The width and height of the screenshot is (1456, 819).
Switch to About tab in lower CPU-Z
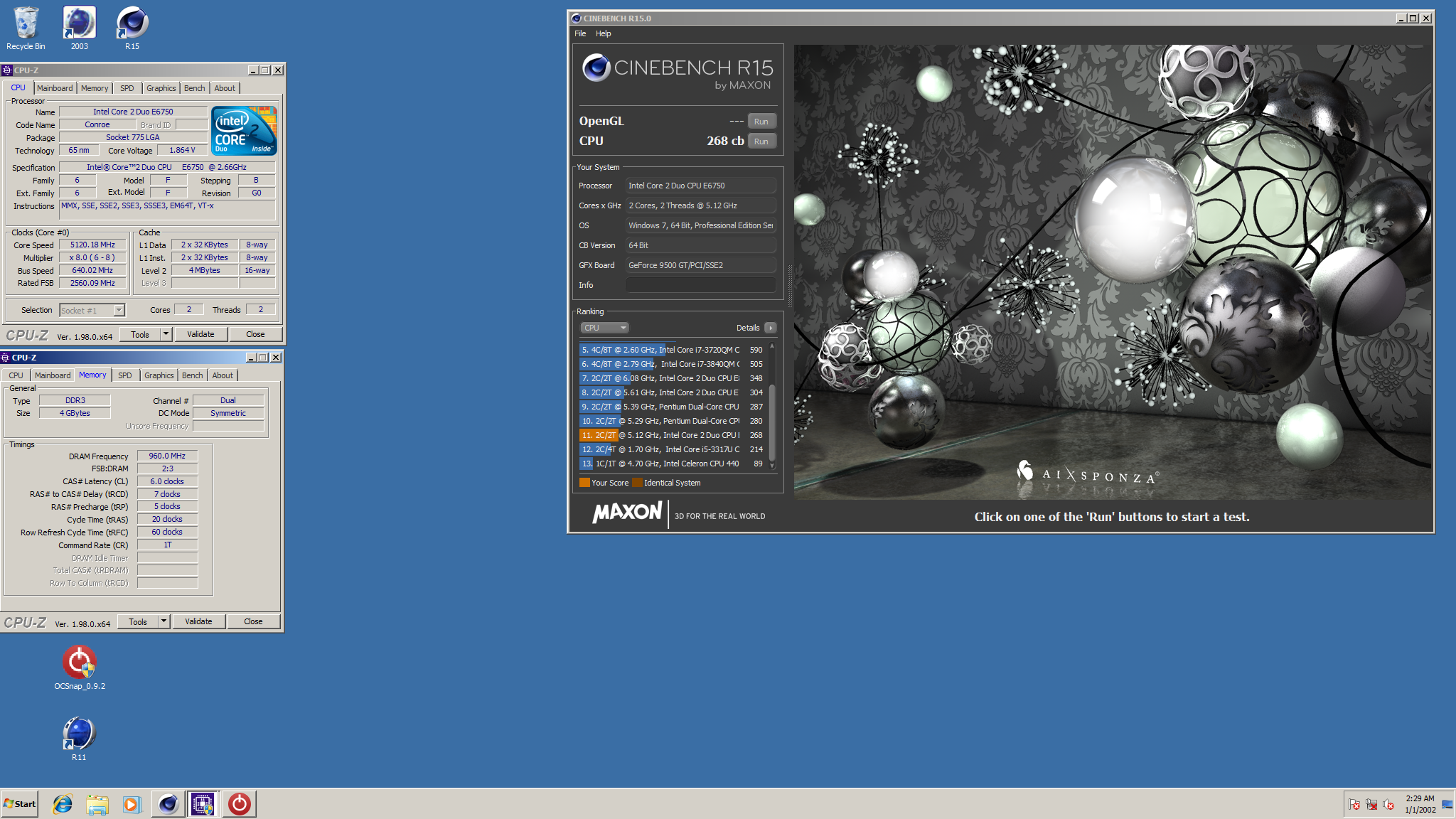click(223, 375)
